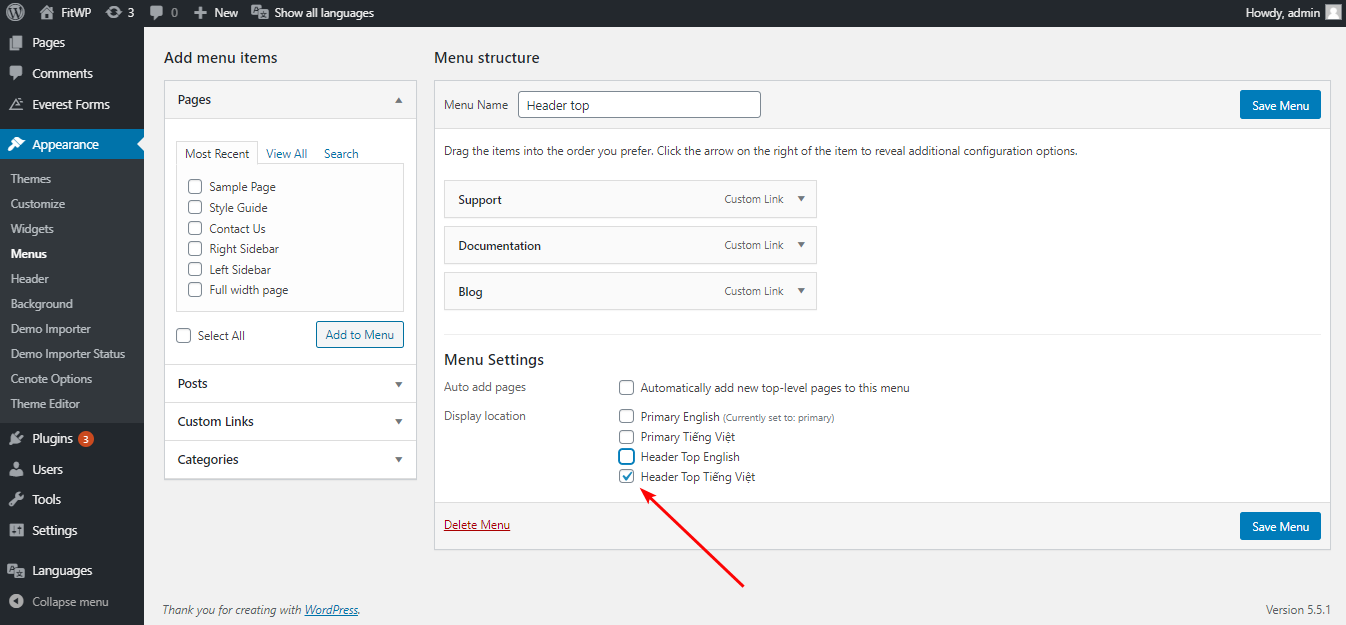Click the admin avatar in top bar
The height and width of the screenshot is (625, 1346).
click(x=1333, y=13)
